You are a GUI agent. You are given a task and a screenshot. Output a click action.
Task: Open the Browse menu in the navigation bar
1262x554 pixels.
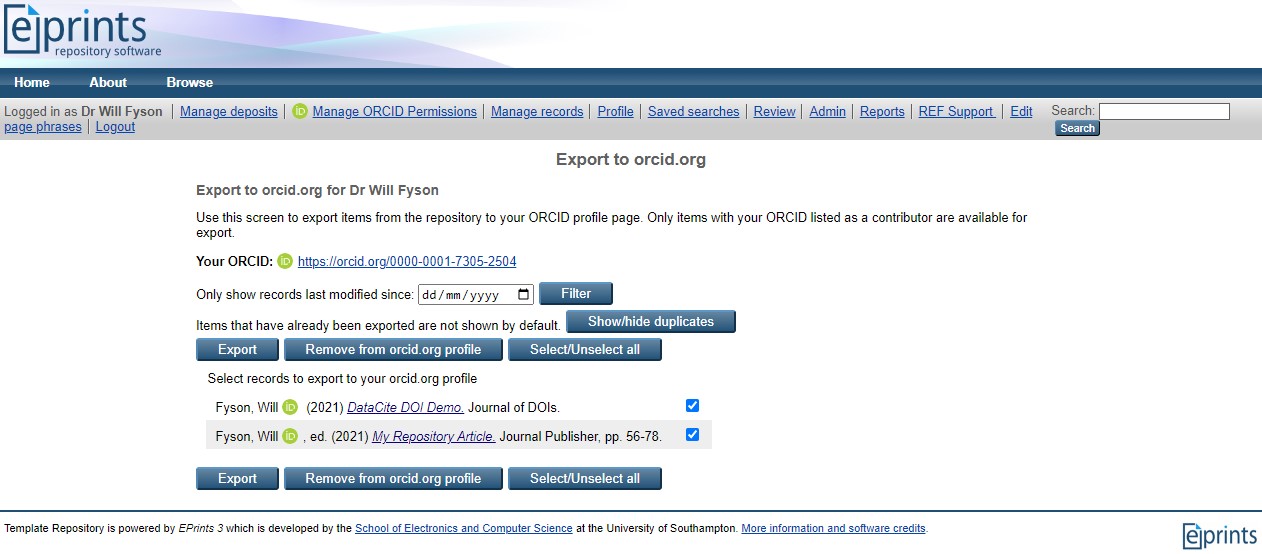click(189, 82)
